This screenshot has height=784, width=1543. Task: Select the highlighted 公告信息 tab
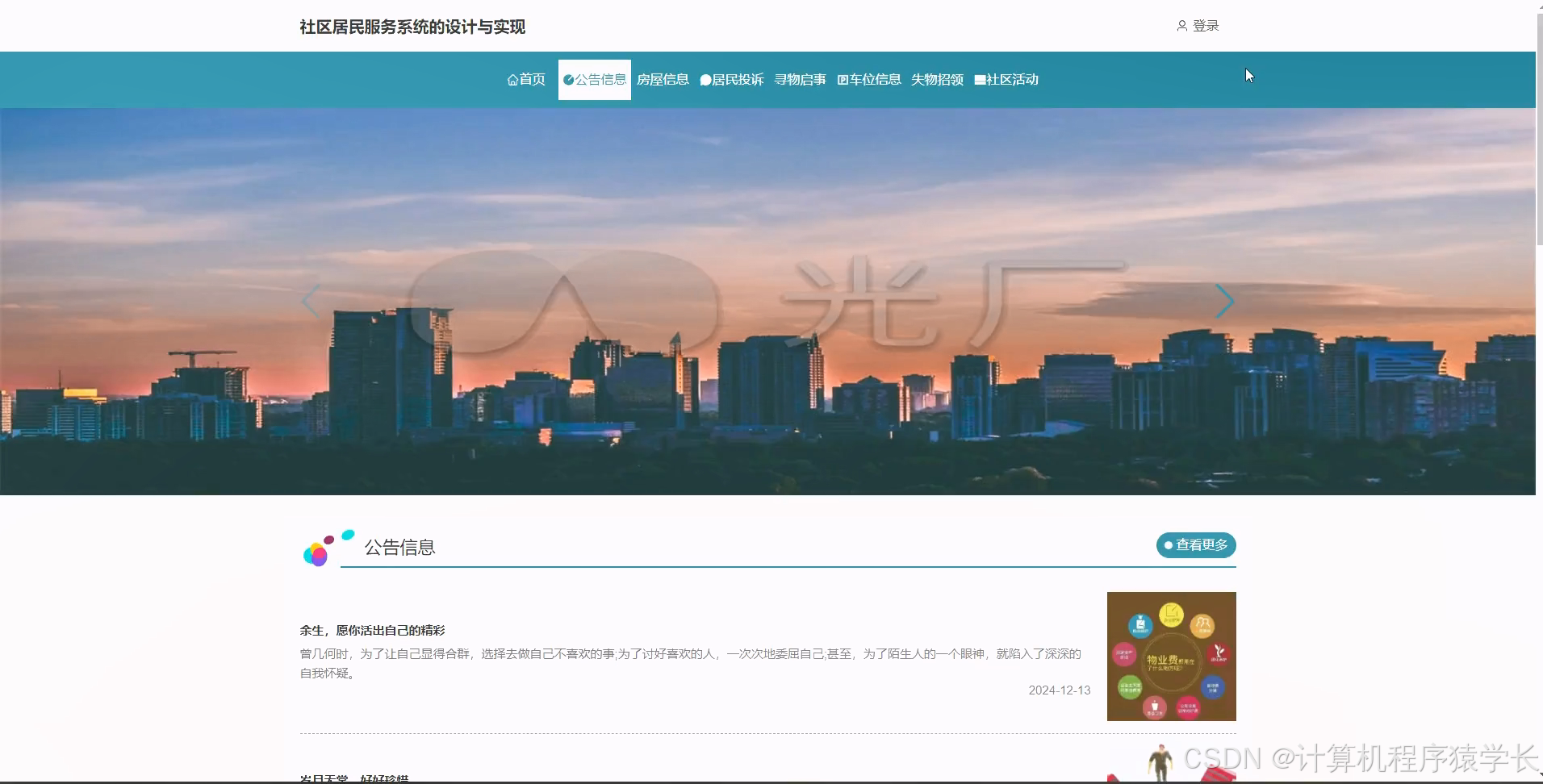point(595,79)
